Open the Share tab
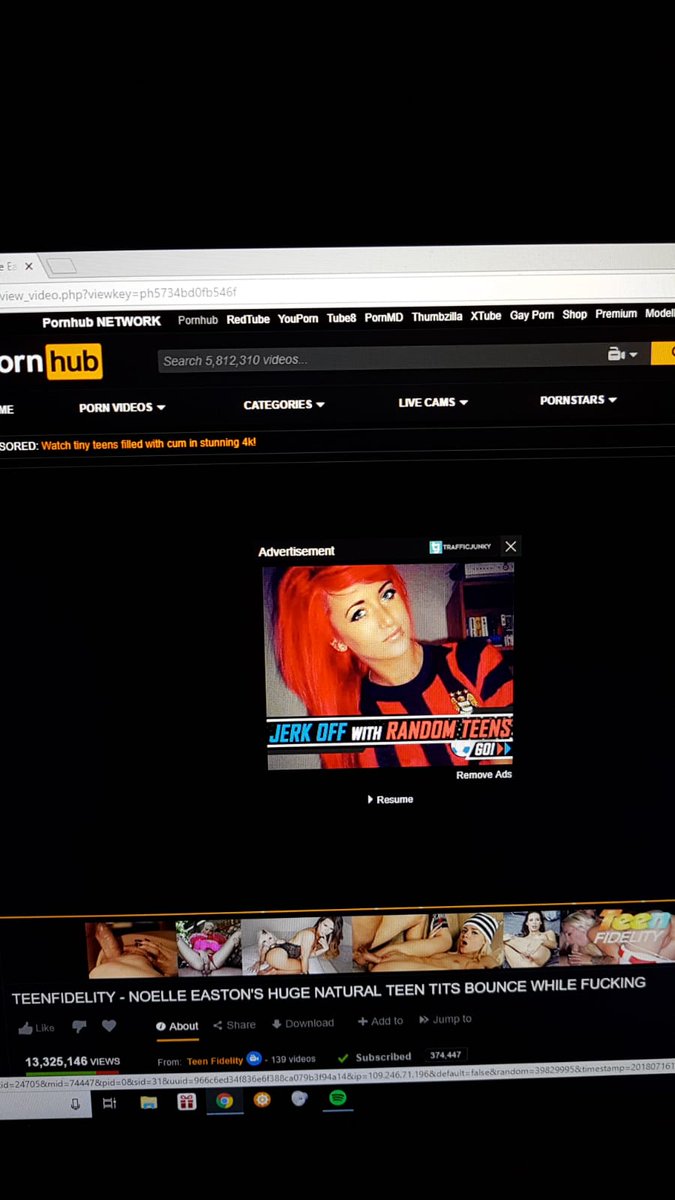Viewport: 675px width, 1200px height. tap(234, 1025)
